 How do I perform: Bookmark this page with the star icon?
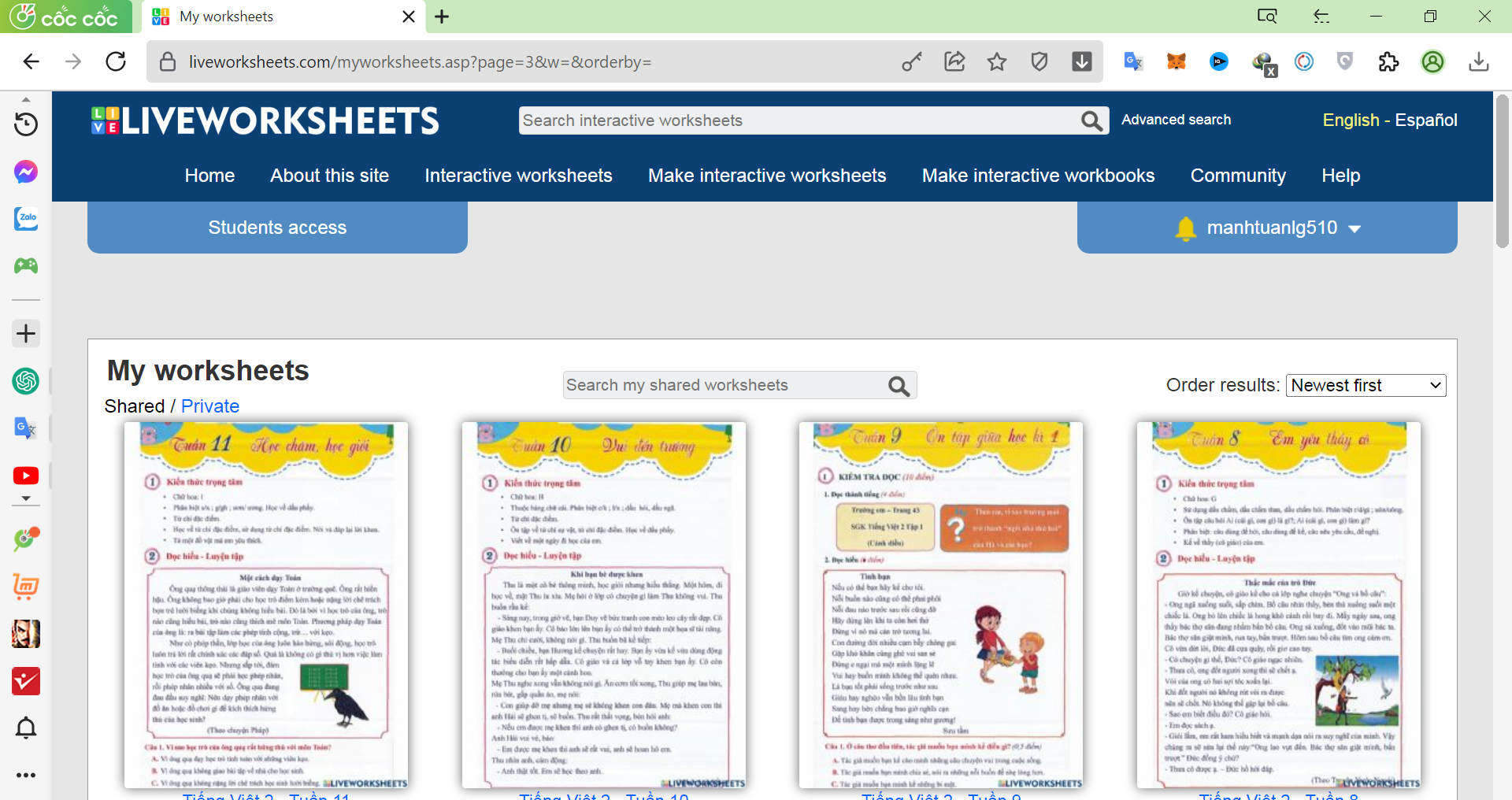point(997,62)
